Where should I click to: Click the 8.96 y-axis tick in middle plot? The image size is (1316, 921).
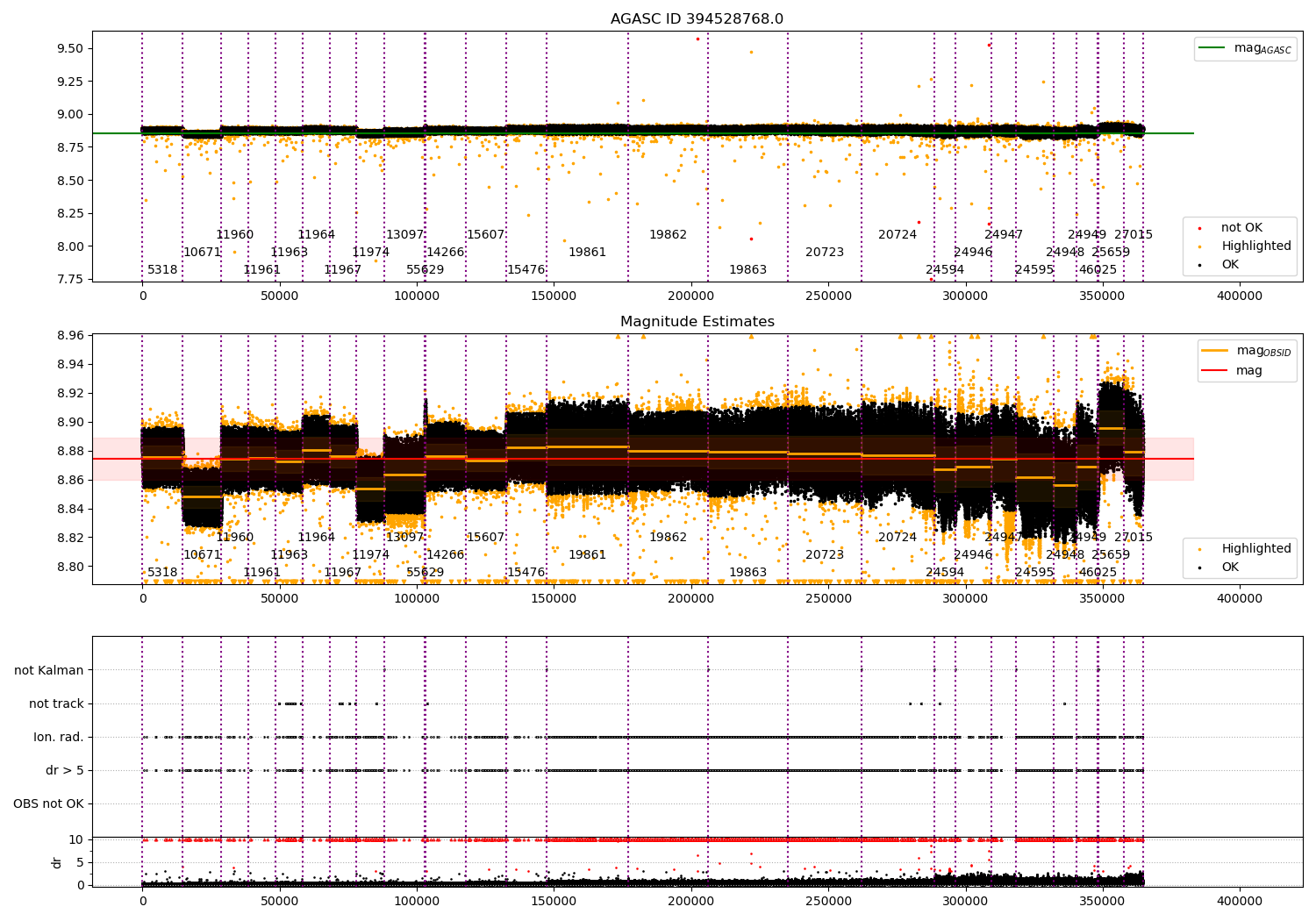pyautogui.click(x=70, y=336)
